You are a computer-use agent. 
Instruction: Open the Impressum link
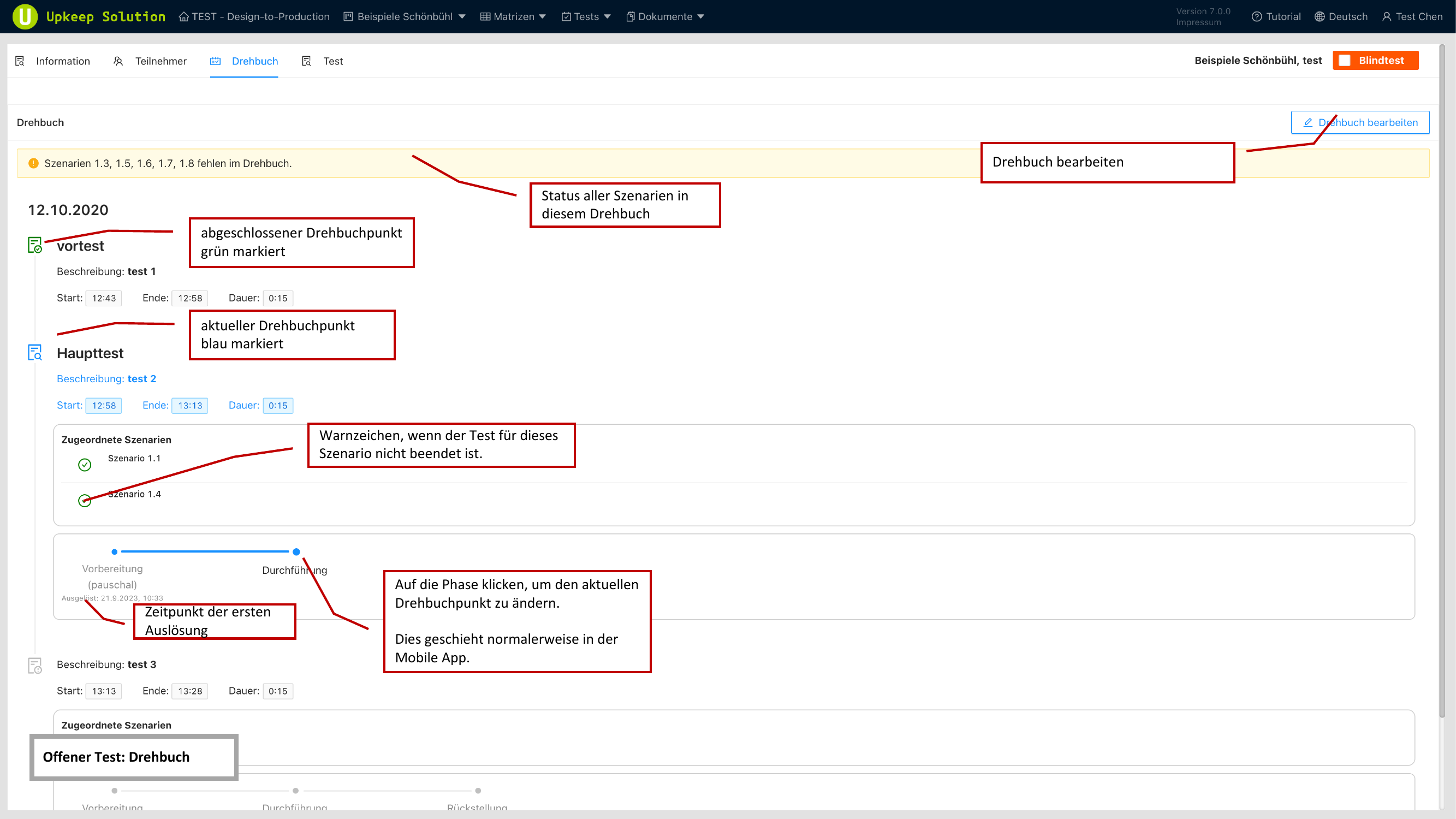[x=1198, y=22]
